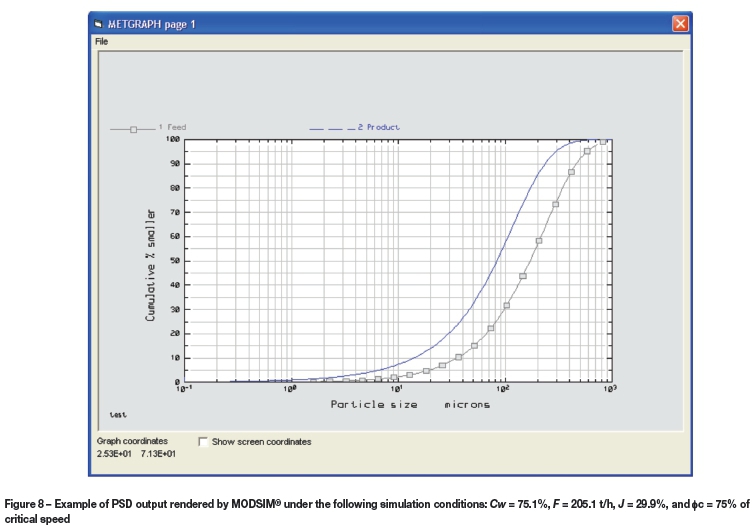754x525 pixels.
Task: Click the square marker in Feed legend
Action: click(x=133, y=128)
